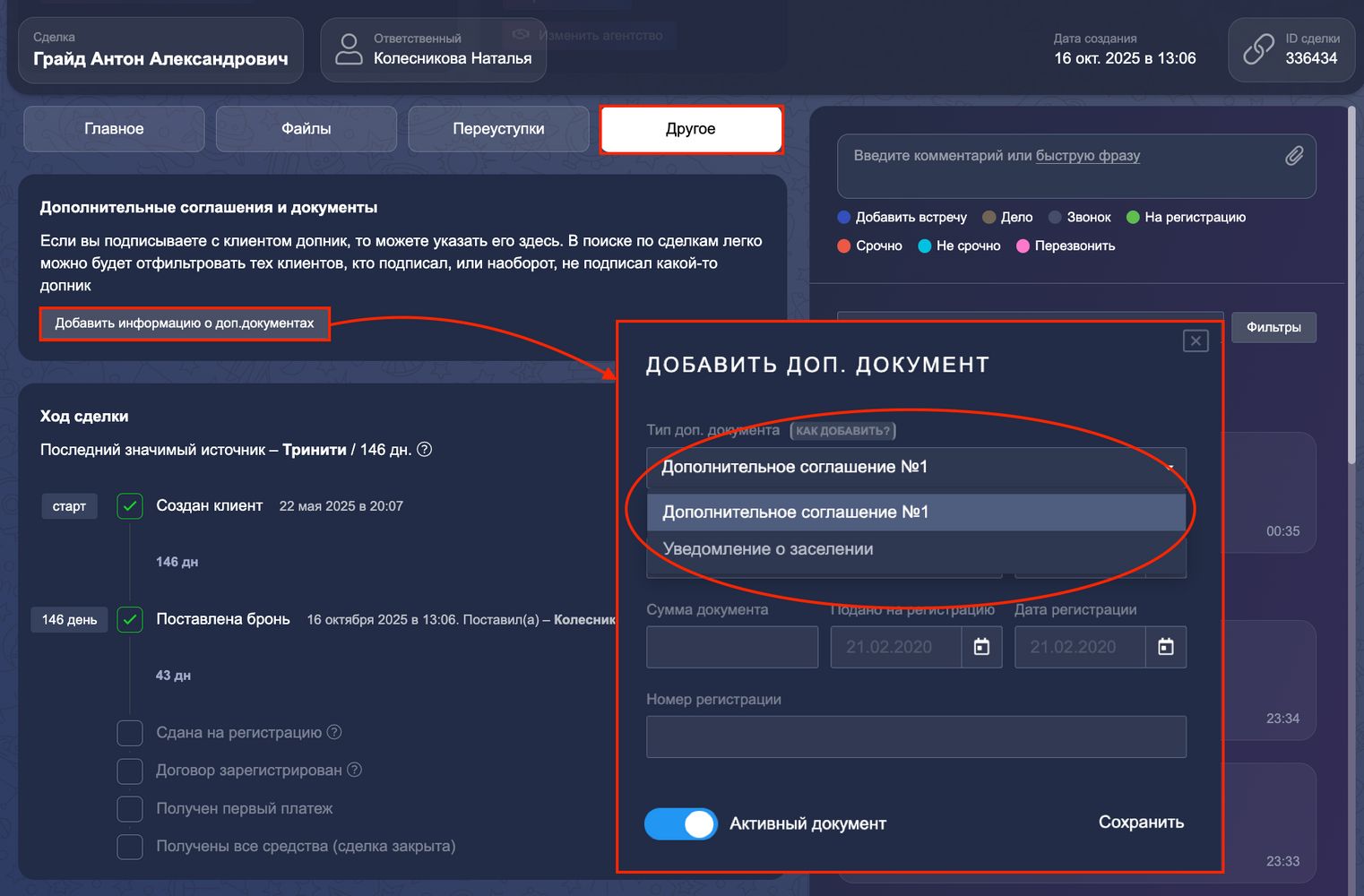Viewport: 1364px width, 896px height.
Task: Click the 43 дн duration text
Action: pyautogui.click(x=173, y=676)
